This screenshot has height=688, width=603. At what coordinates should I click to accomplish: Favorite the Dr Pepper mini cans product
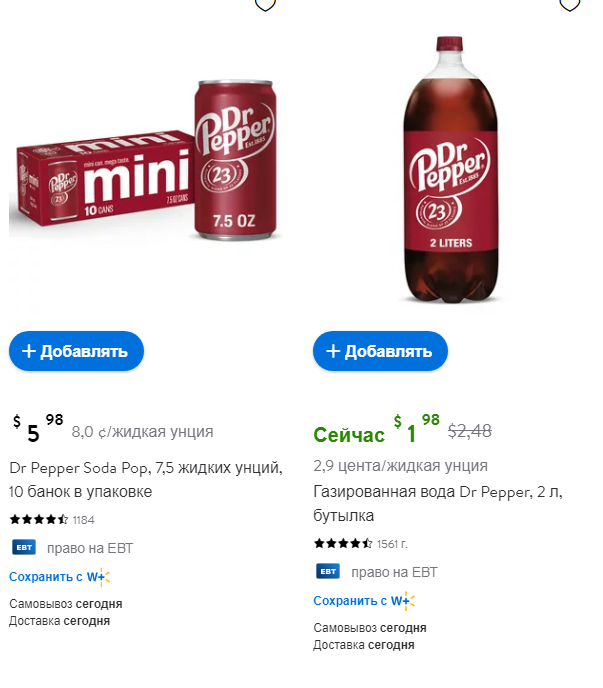264,4
